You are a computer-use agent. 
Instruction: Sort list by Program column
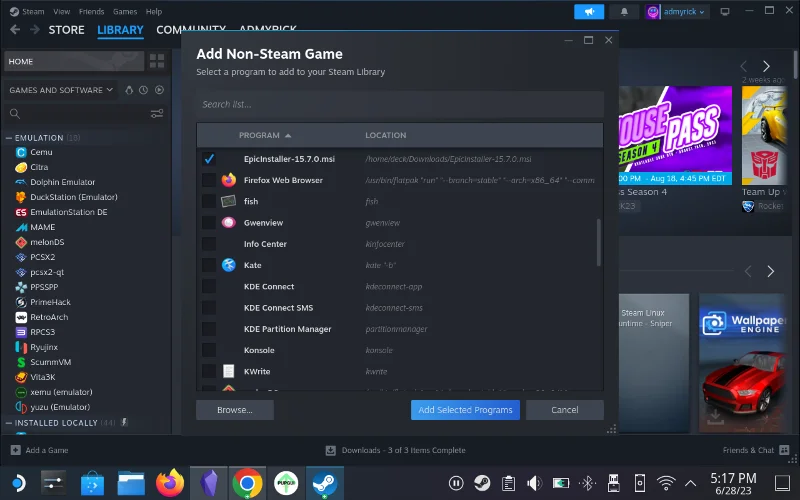(x=264, y=135)
